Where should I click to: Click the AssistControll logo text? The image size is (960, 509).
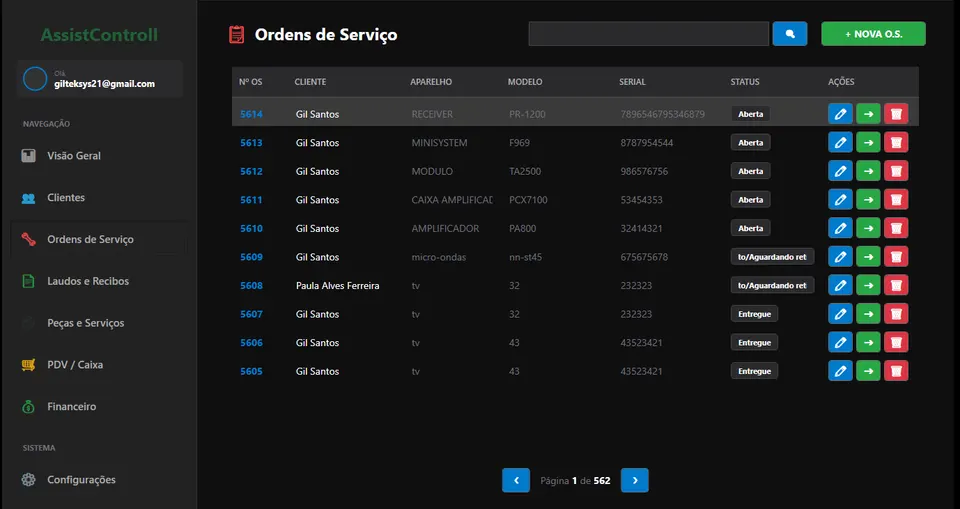(99, 35)
